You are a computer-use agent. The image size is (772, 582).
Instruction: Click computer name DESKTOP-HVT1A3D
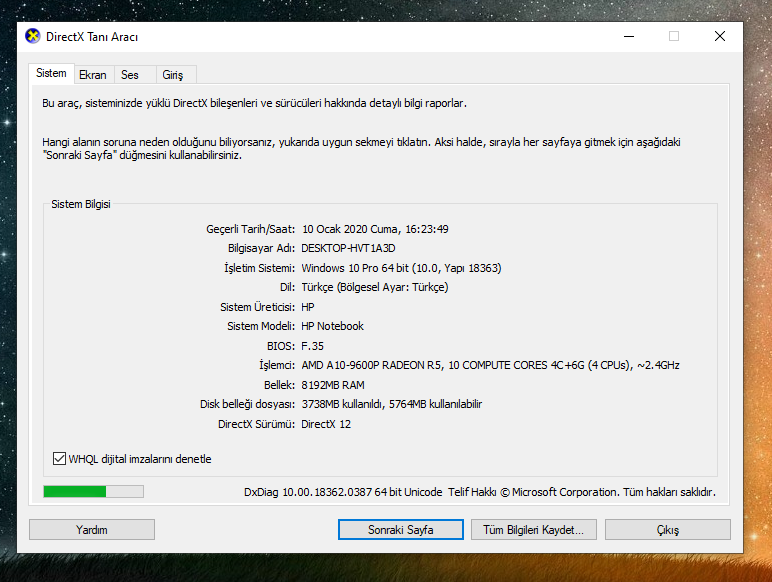point(349,248)
